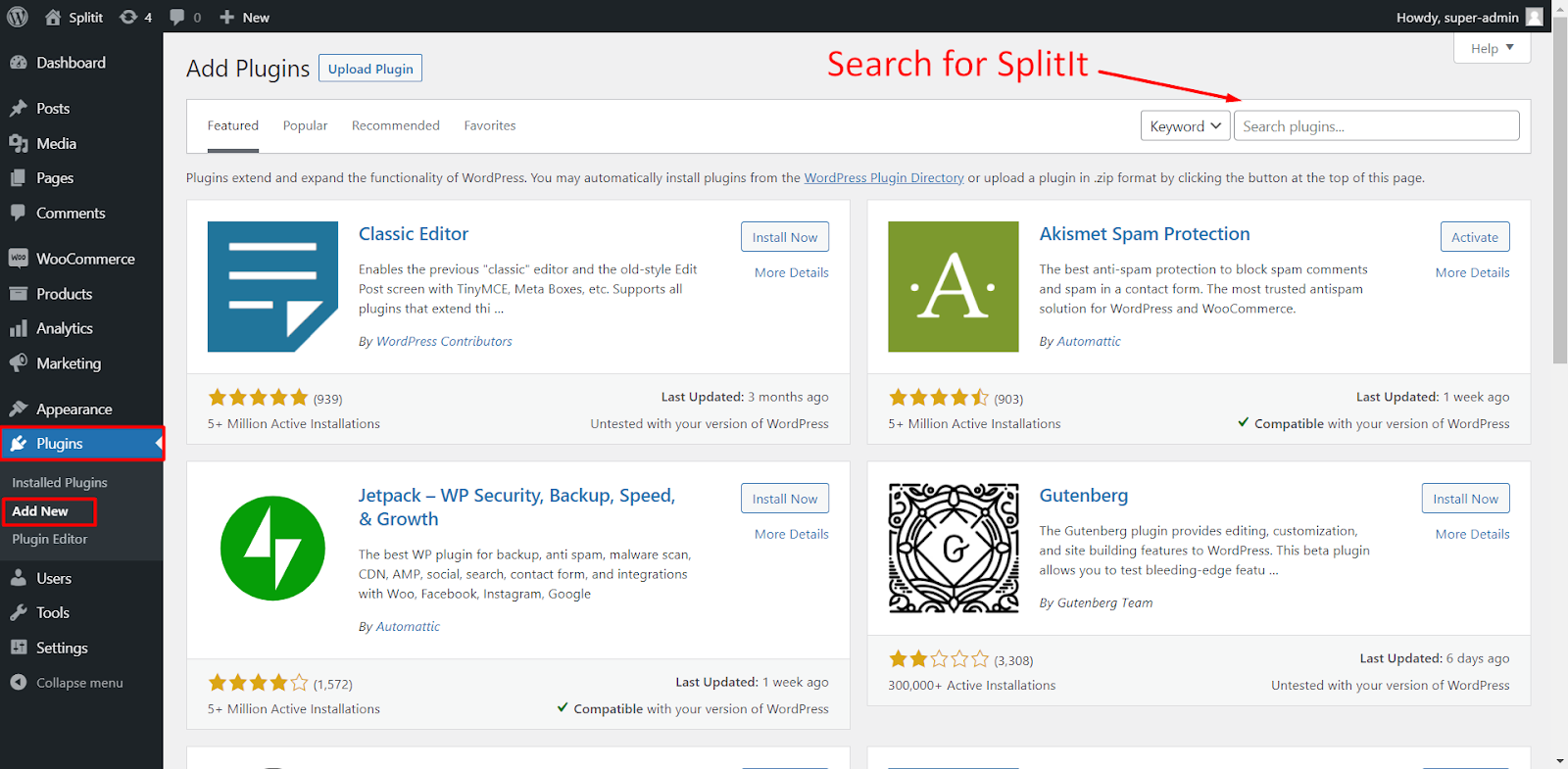Activate the Akismet Spam Protection plugin
The width and height of the screenshot is (1568, 769).
pos(1475,237)
